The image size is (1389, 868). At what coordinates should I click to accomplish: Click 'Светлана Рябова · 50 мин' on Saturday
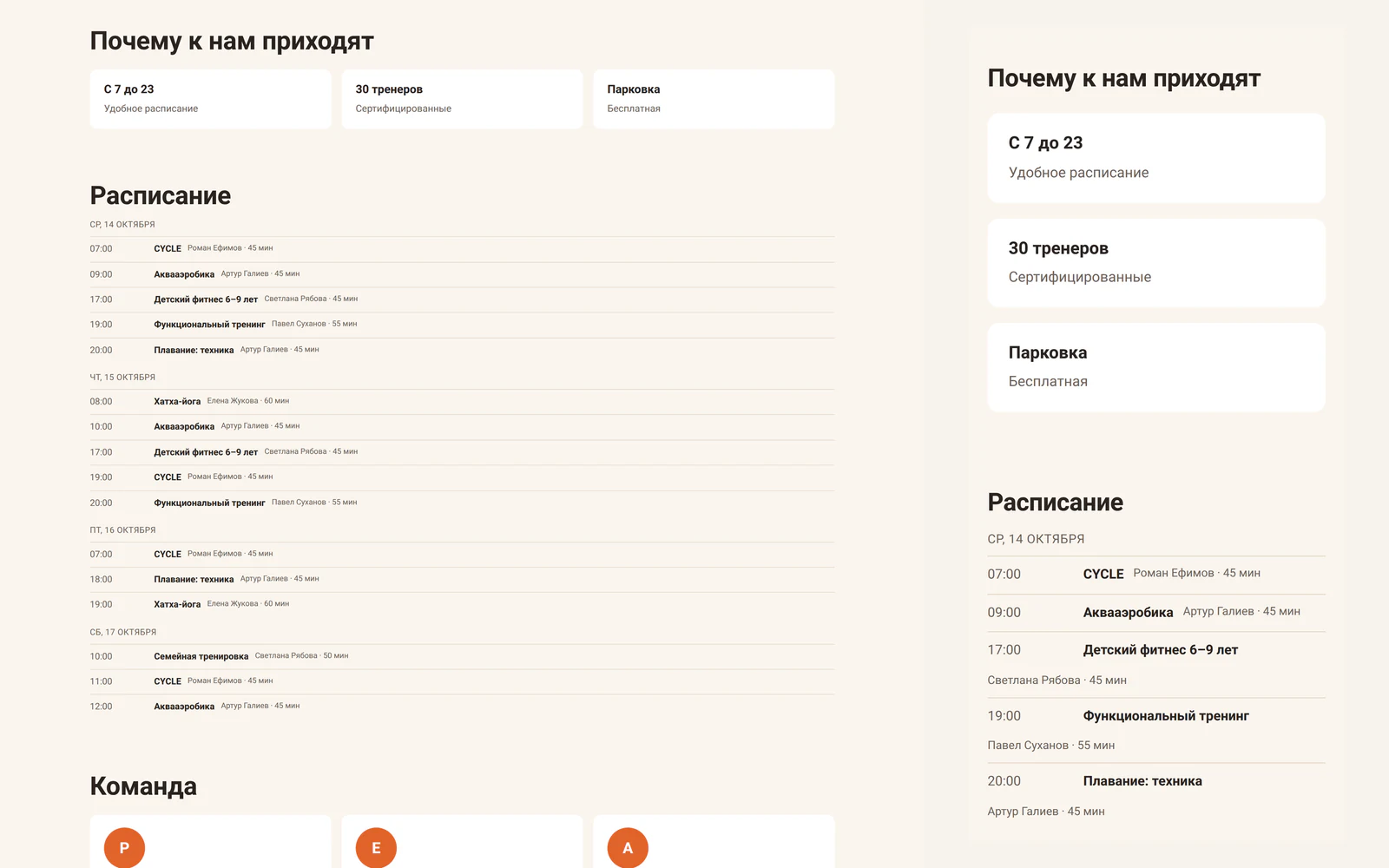301,656
